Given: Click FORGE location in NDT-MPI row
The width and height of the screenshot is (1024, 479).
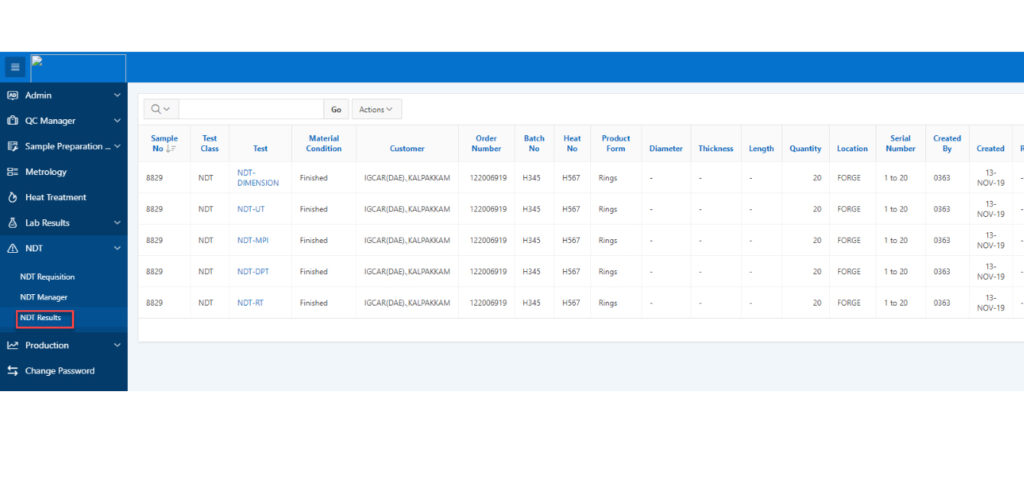Looking at the screenshot, I should 848,240.
